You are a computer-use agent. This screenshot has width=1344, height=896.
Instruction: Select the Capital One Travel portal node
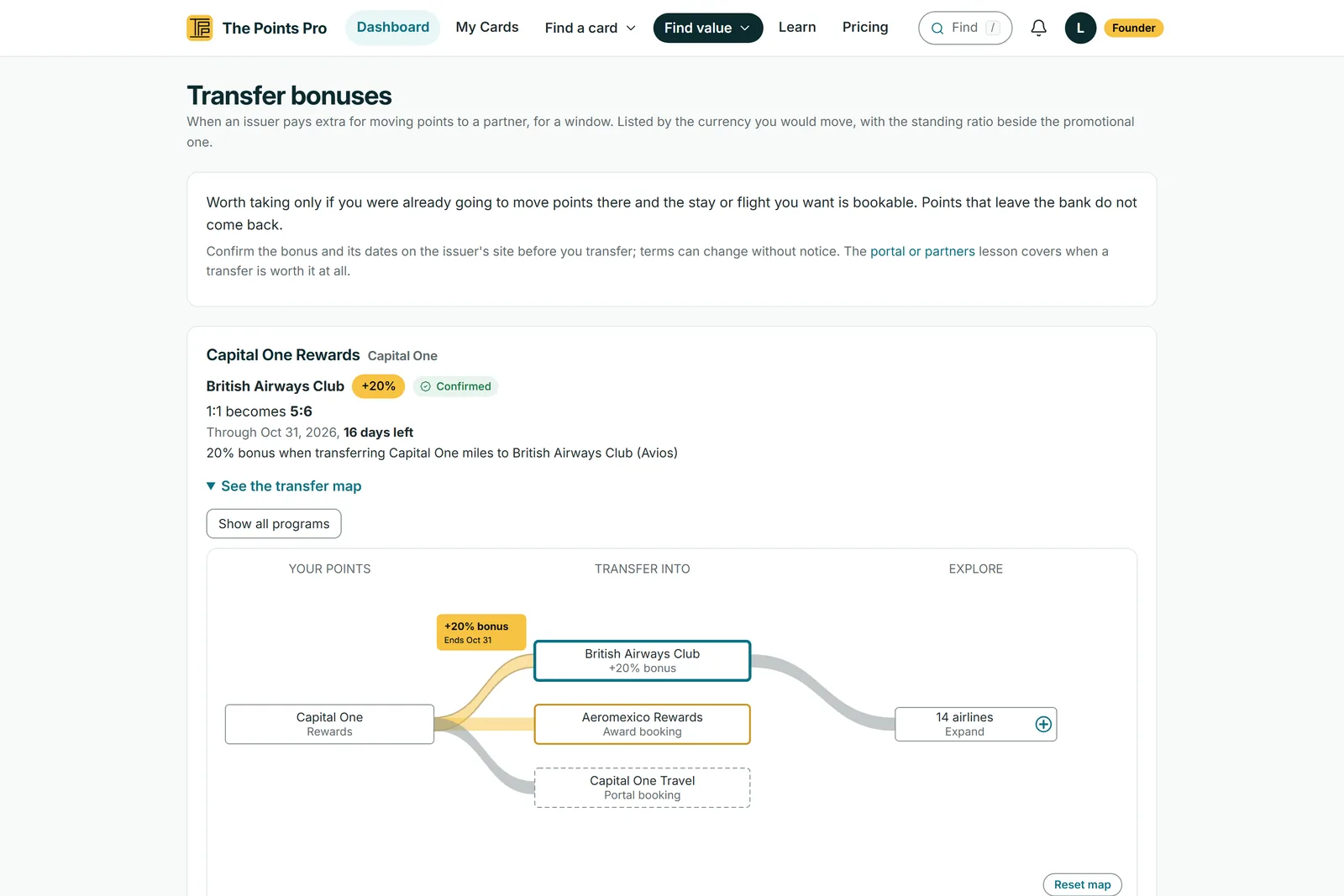tap(642, 788)
